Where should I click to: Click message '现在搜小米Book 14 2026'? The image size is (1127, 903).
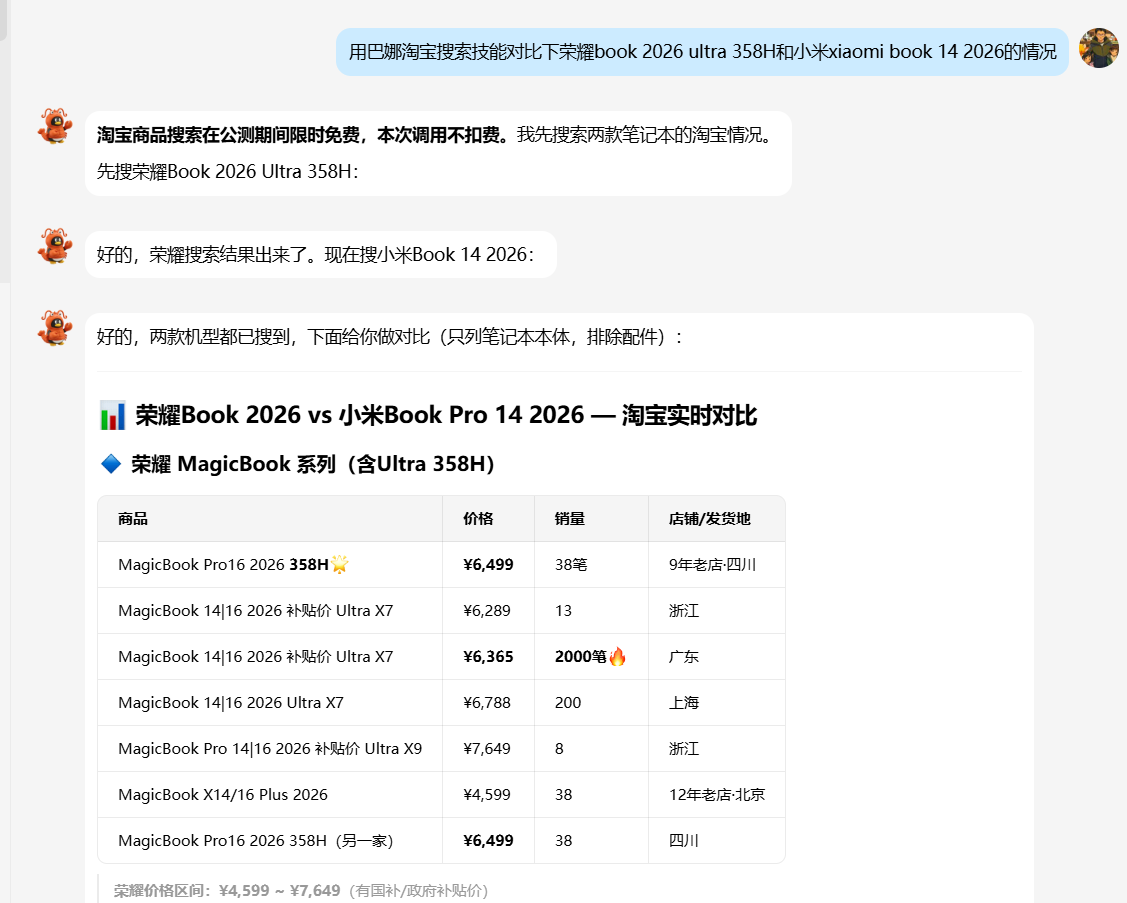tap(429, 255)
